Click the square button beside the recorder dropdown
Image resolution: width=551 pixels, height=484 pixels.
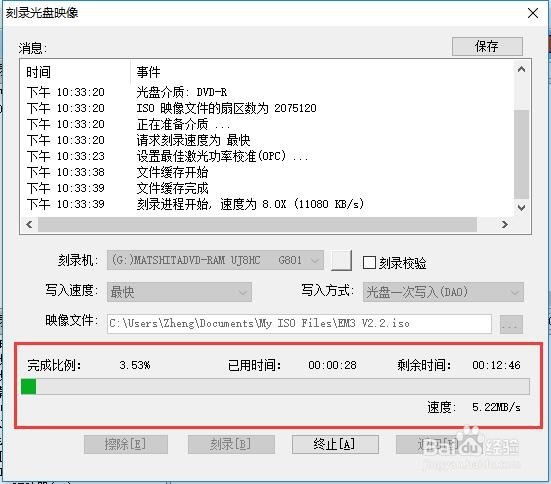click(341, 260)
